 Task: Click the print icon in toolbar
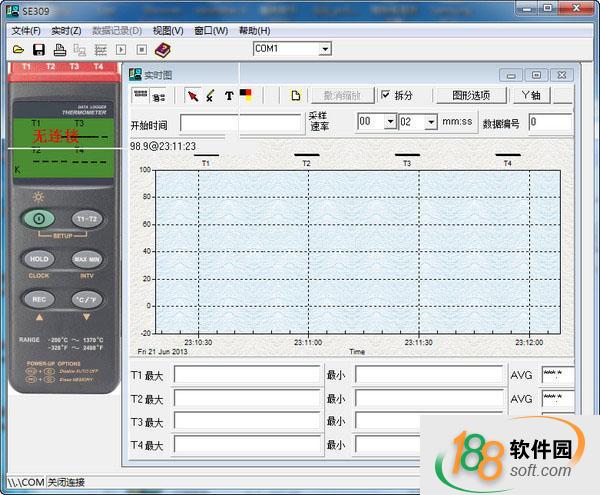pos(59,49)
